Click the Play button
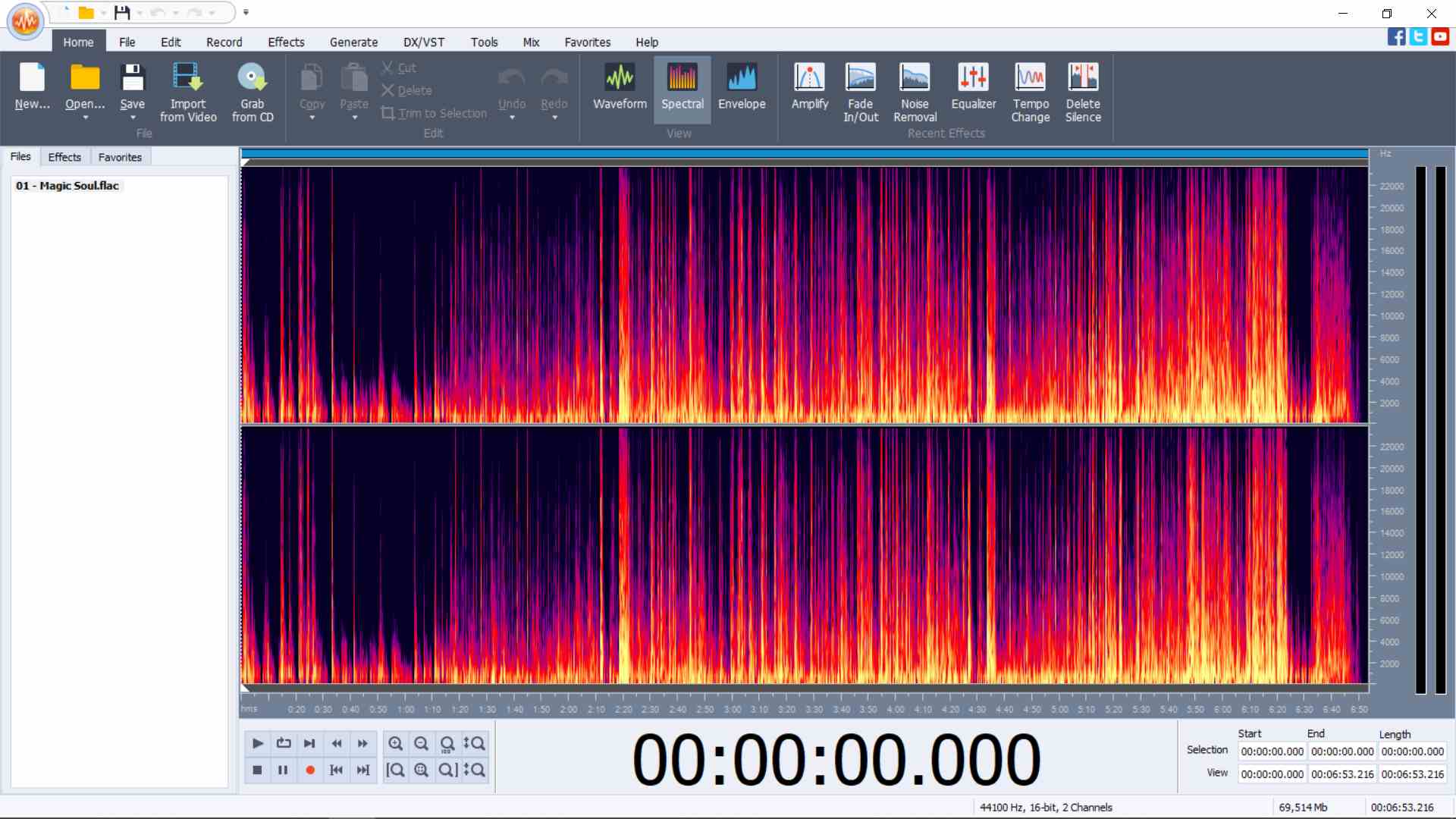The height and width of the screenshot is (819, 1456). [x=257, y=743]
